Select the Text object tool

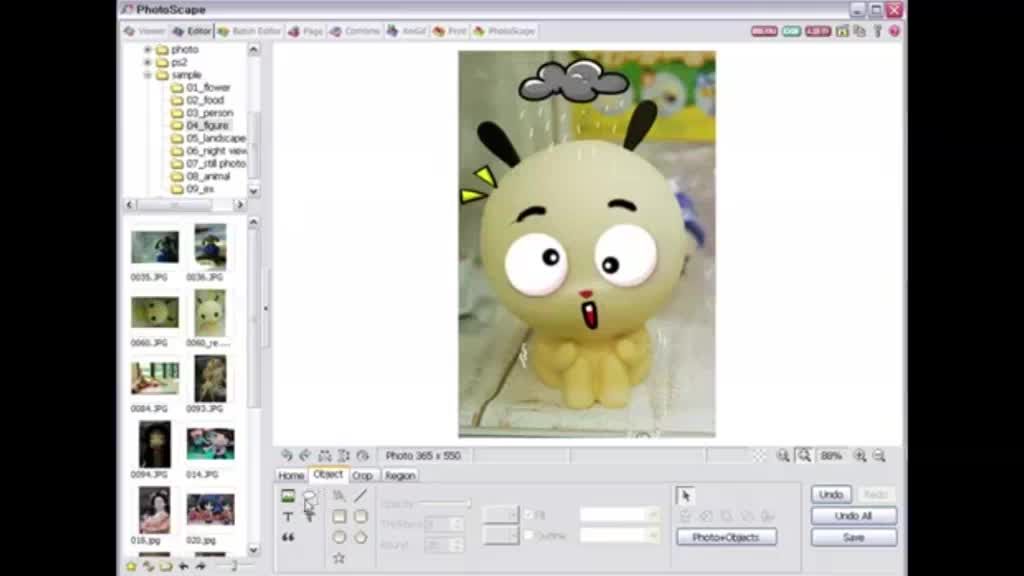[x=288, y=517]
